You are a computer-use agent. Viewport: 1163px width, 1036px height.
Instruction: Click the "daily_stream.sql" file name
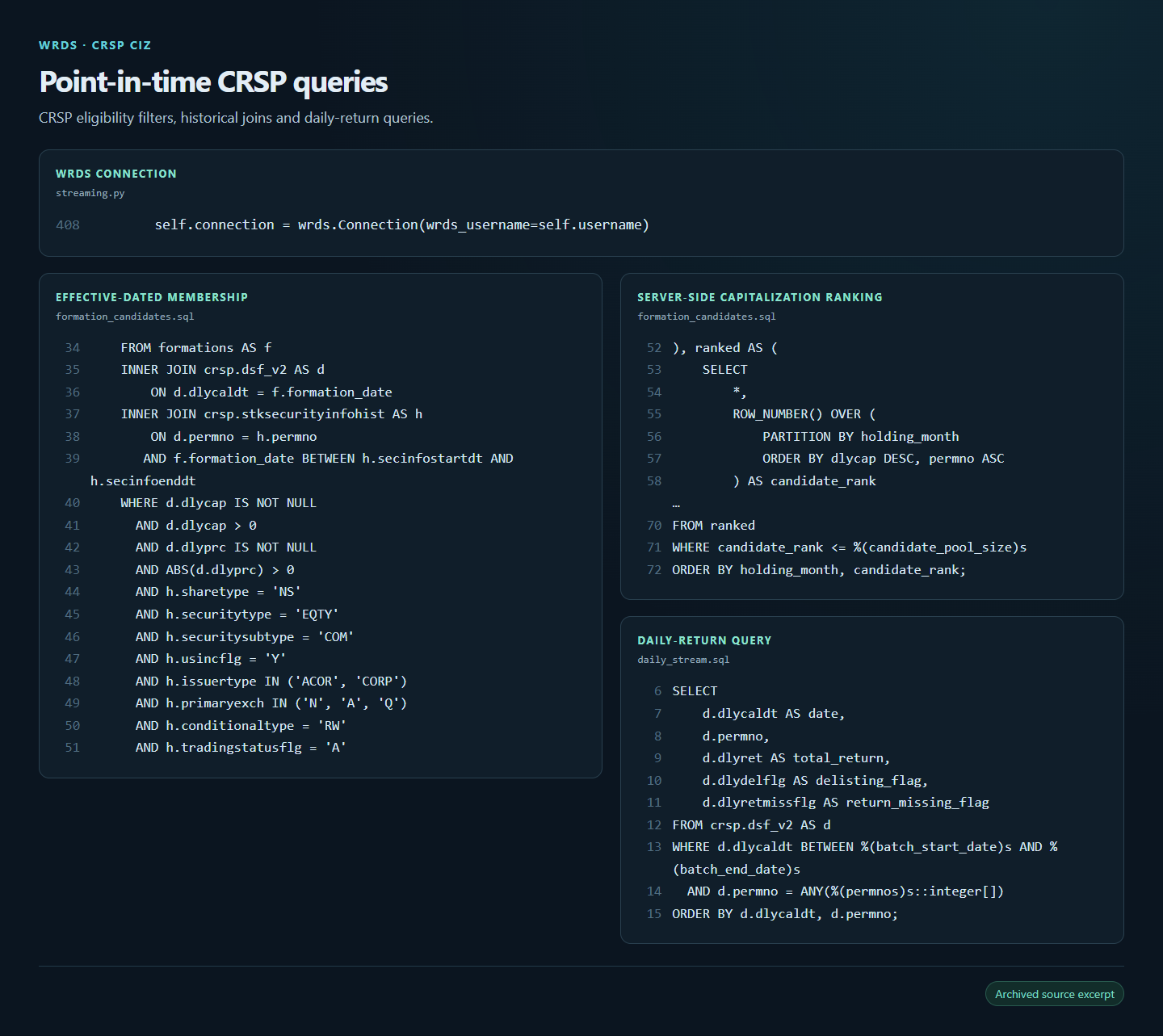[x=683, y=660]
